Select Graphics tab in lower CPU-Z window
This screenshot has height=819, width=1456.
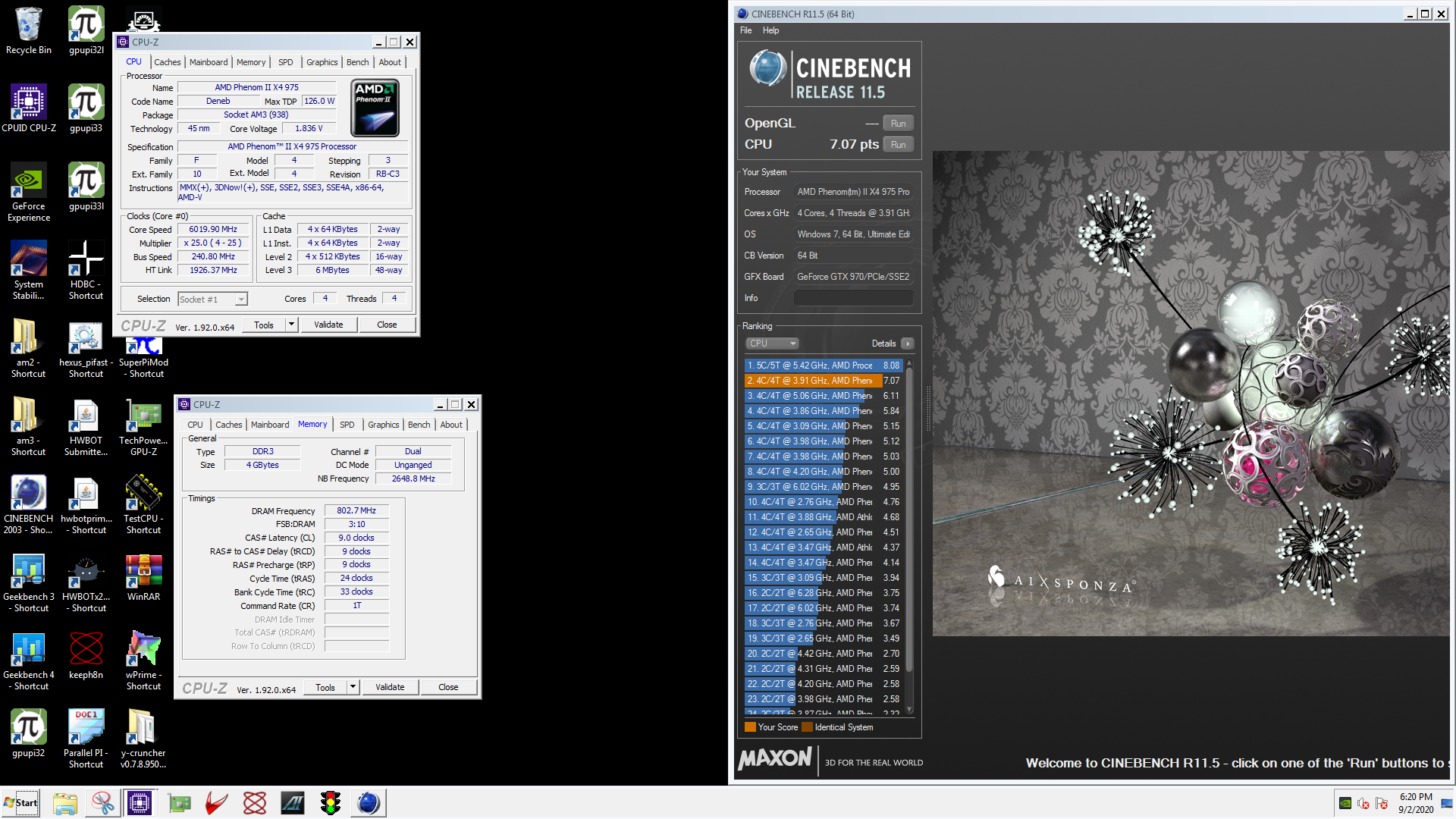tap(383, 425)
